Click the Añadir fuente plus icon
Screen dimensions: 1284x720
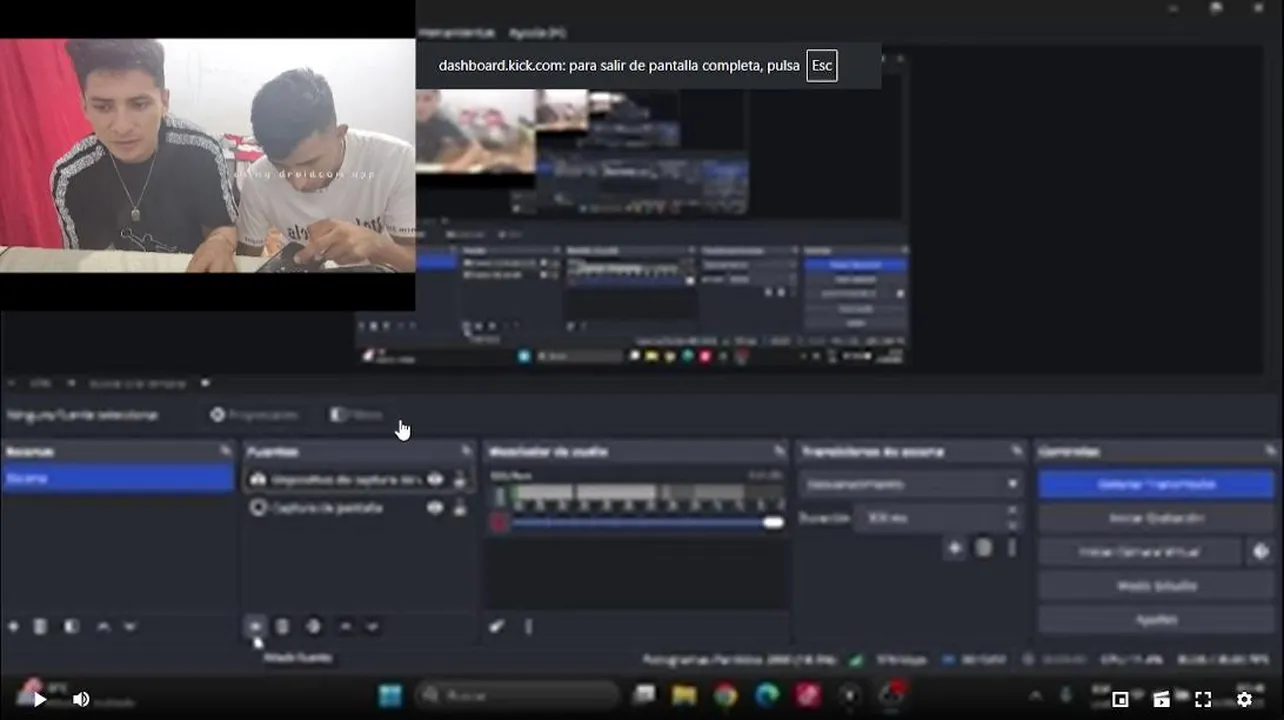(255, 627)
